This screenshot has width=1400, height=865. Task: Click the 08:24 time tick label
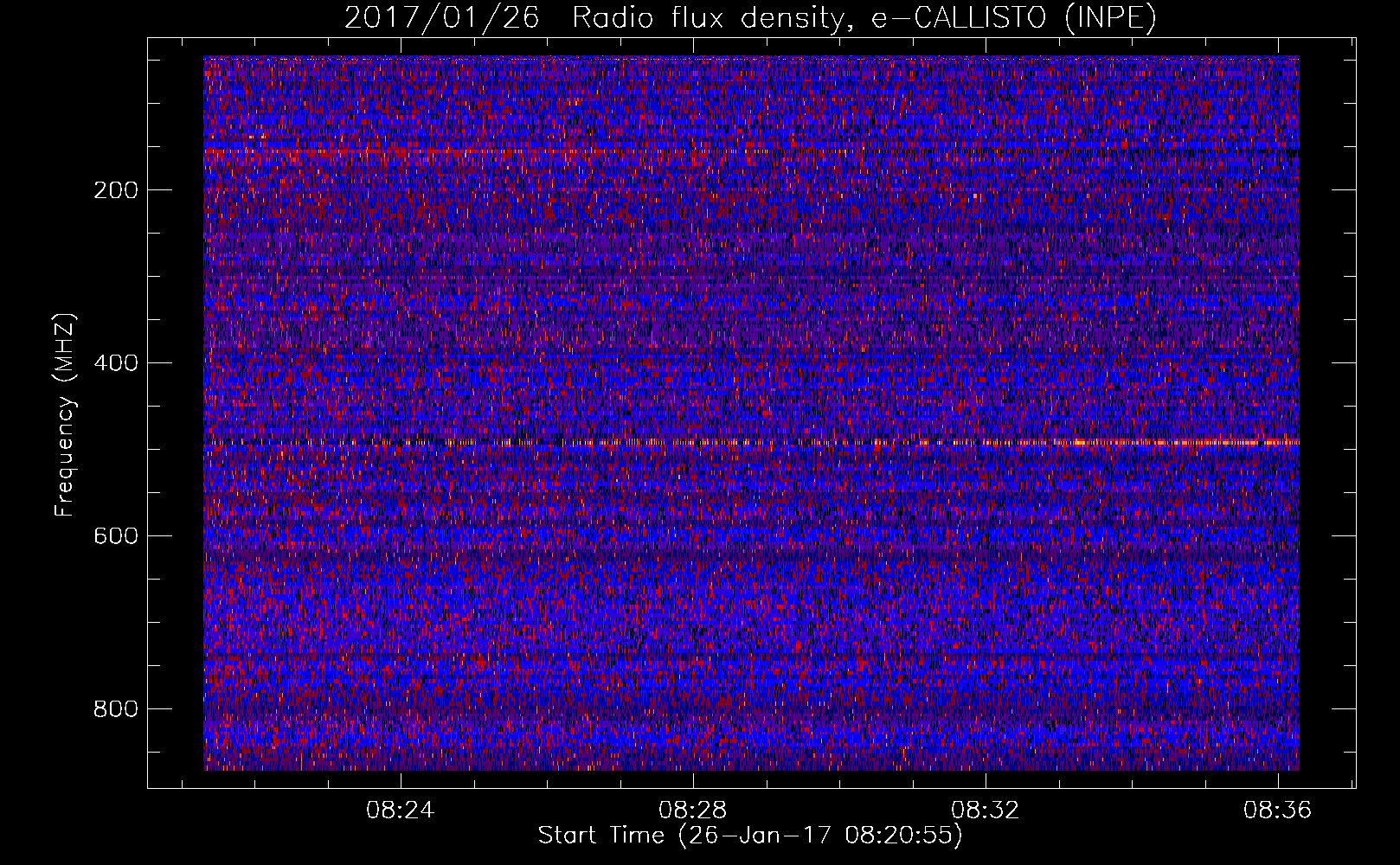point(400,811)
